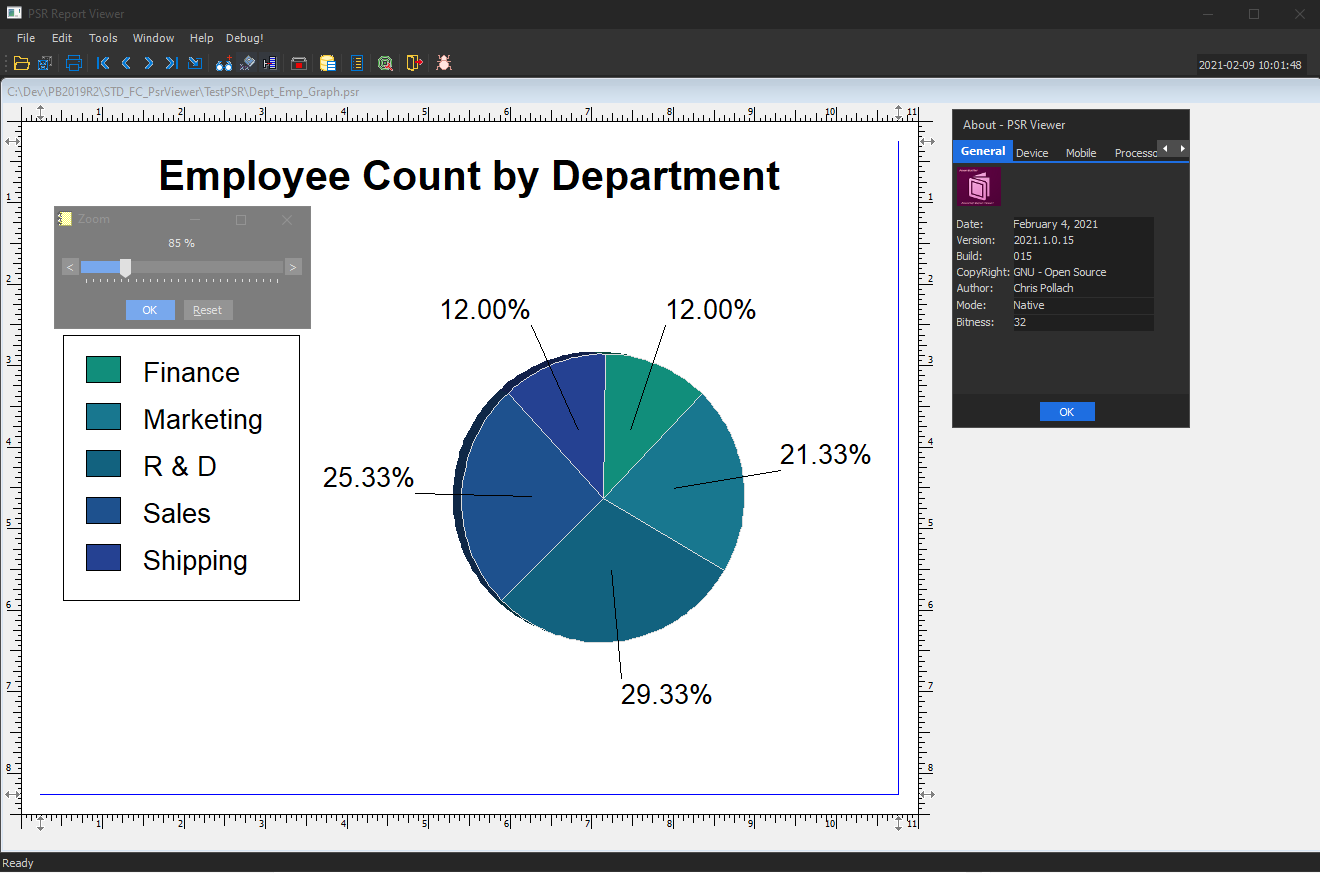1320x873 pixels.
Task: Click OK in the About dialog
Action: point(1067,411)
